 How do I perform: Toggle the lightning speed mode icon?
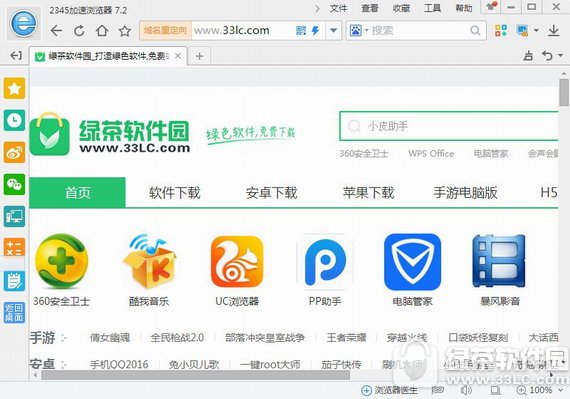(315, 31)
